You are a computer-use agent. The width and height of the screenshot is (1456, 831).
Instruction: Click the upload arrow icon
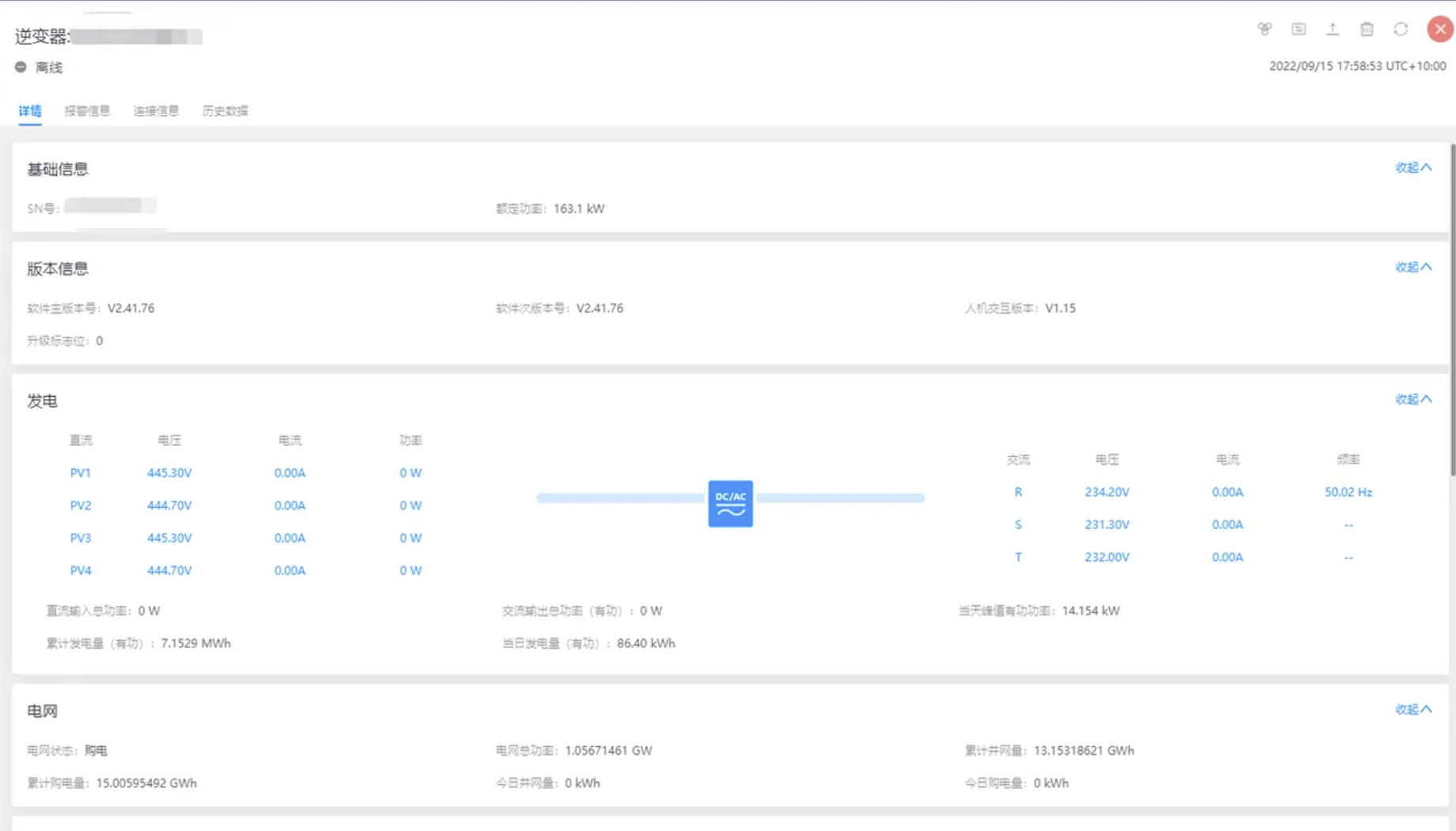tap(1332, 29)
